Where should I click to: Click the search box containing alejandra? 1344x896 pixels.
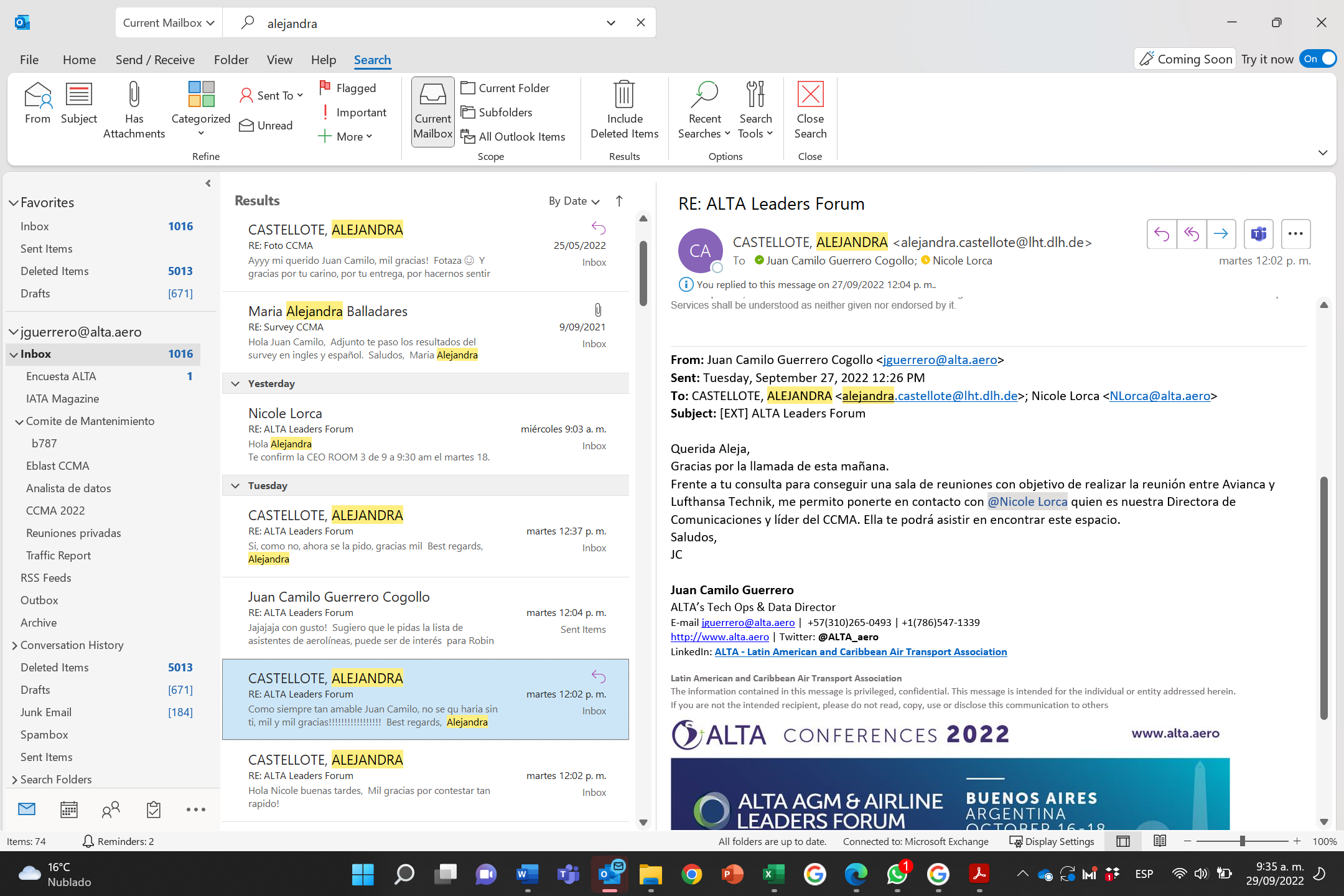pyautogui.click(x=429, y=23)
